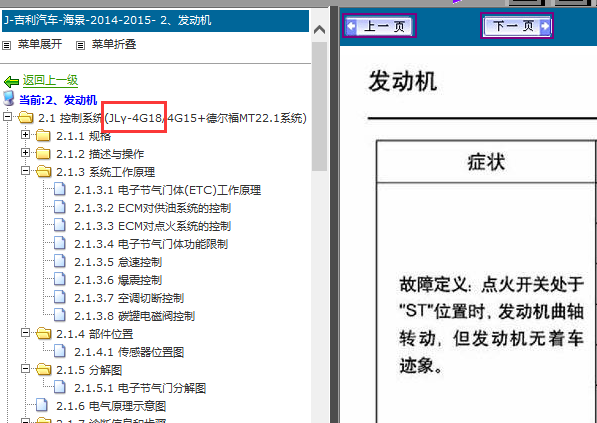The image size is (597, 423).
Task: Click the scroll-up arrow of the left panel
Action: [x=319, y=30]
